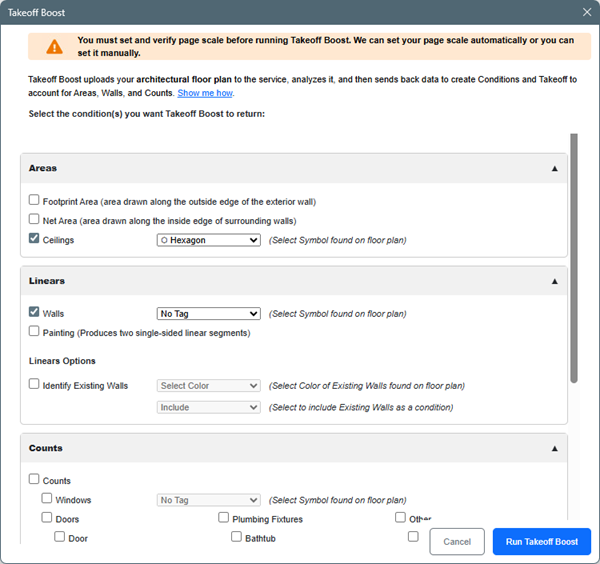The height and width of the screenshot is (564, 600).
Task: Enable the Painting checkbox
Action: [x=34, y=331]
